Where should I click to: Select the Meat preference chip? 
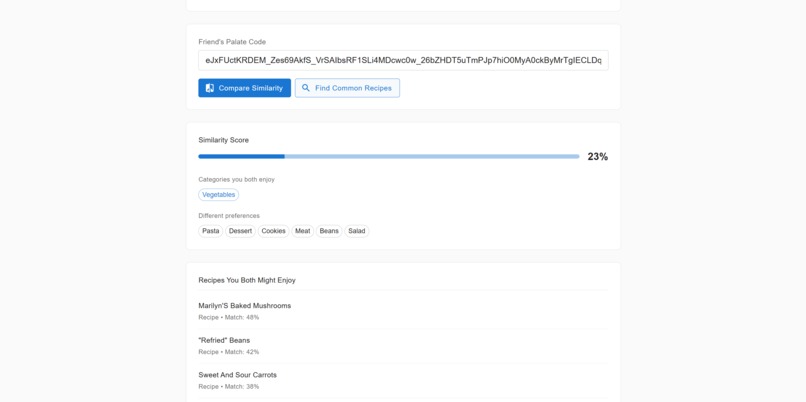pos(303,231)
